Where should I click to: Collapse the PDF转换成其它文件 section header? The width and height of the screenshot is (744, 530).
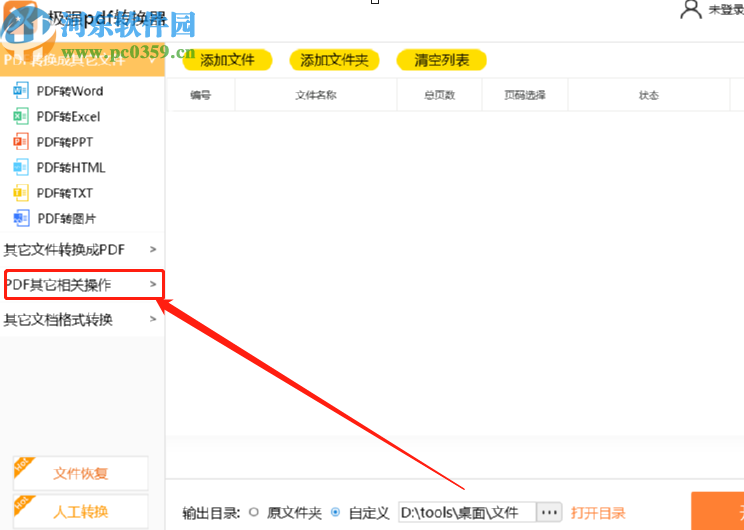click(x=83, y=60)
